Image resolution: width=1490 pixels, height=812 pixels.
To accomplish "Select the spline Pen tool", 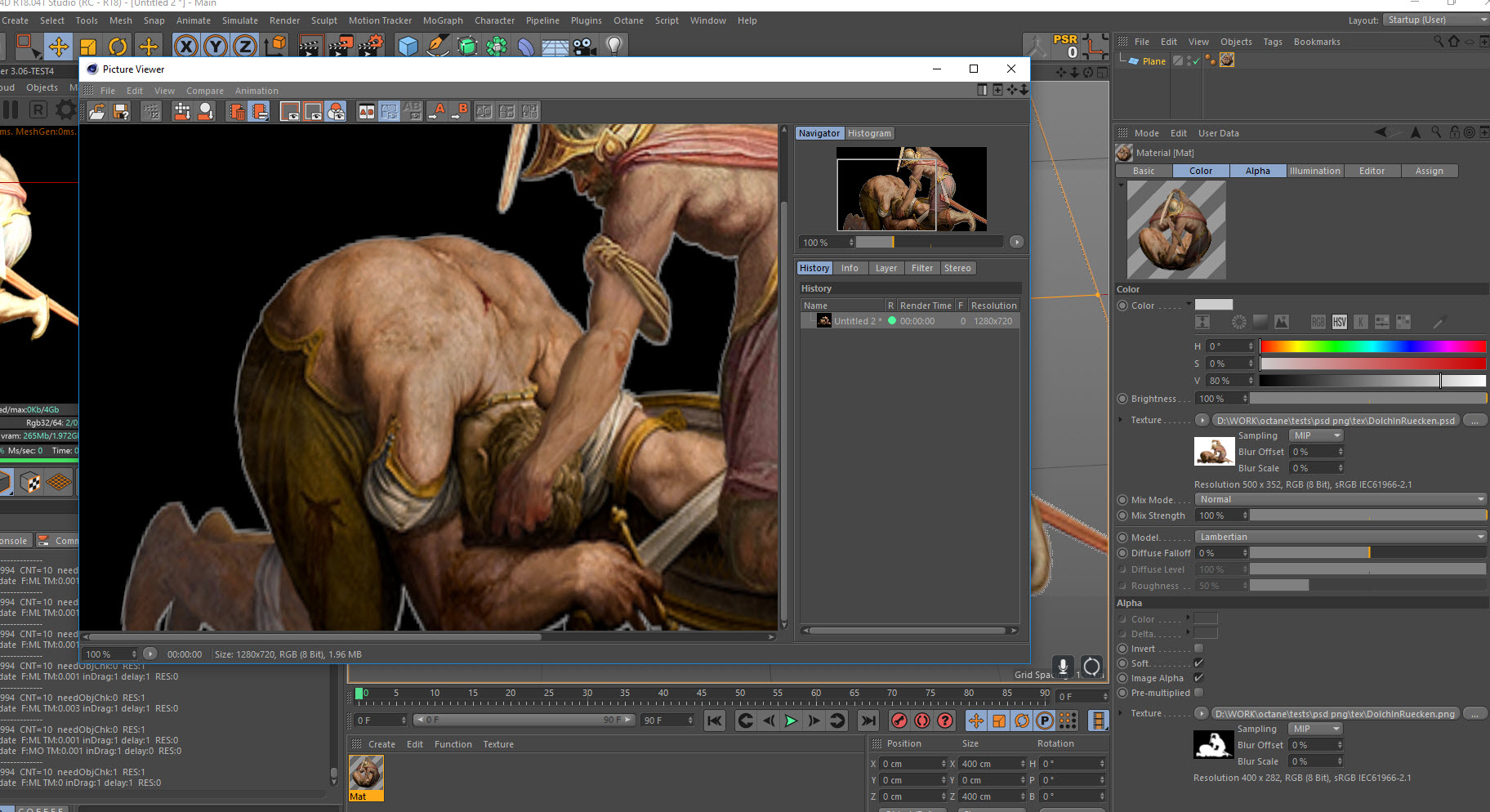I will (x=438, y=47).
